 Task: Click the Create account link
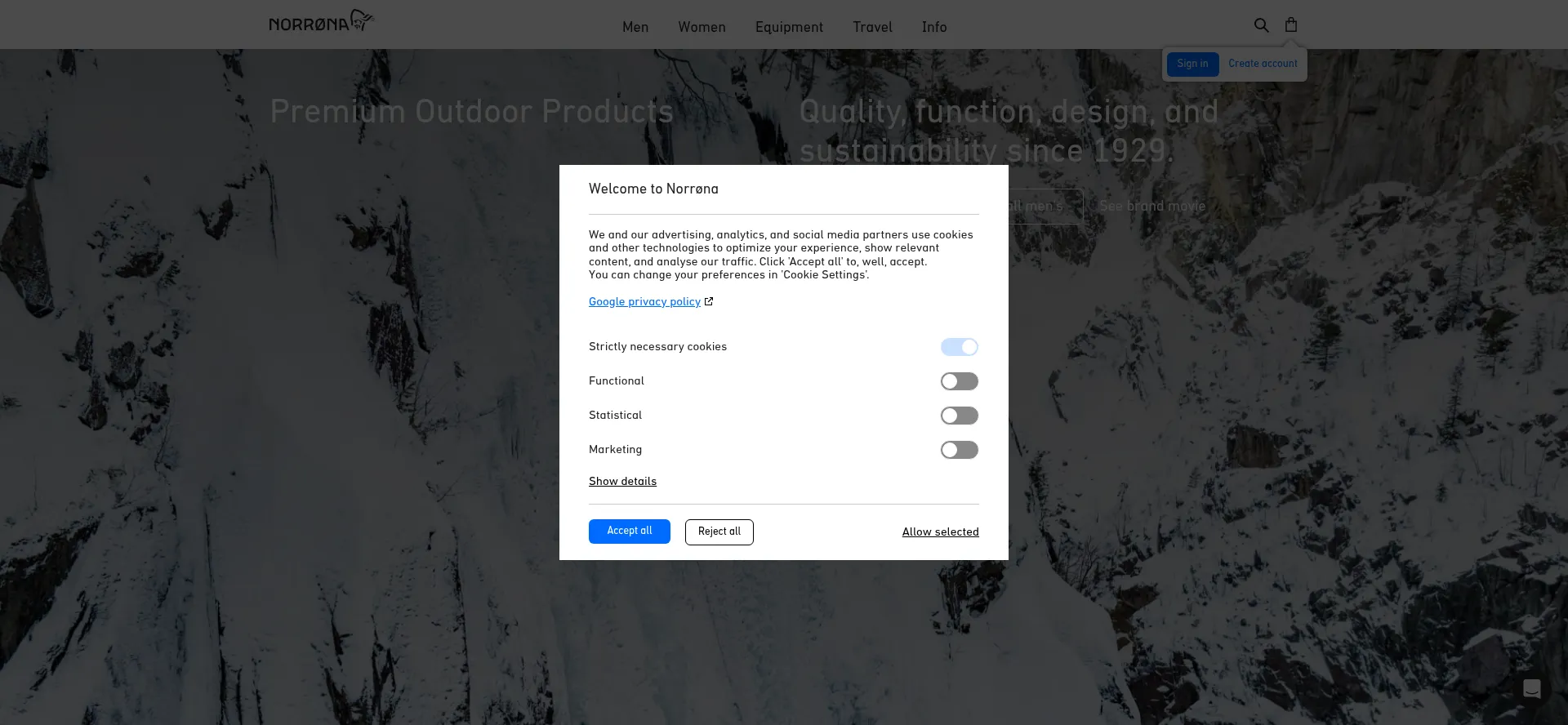point(1263,64)
